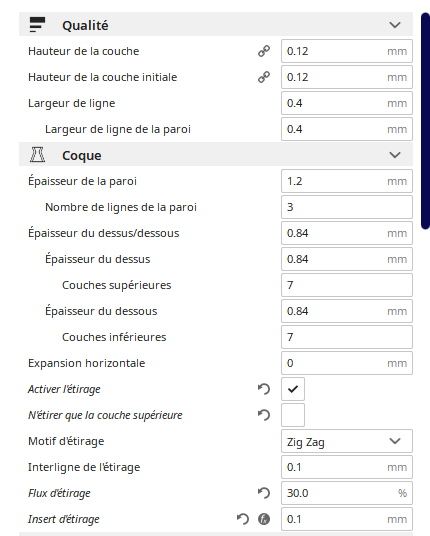Image resolution: width=430 pixels, height=536 pixels.
Task: Revert Flux d'étirage to default value
Action: tap(264, 493)
